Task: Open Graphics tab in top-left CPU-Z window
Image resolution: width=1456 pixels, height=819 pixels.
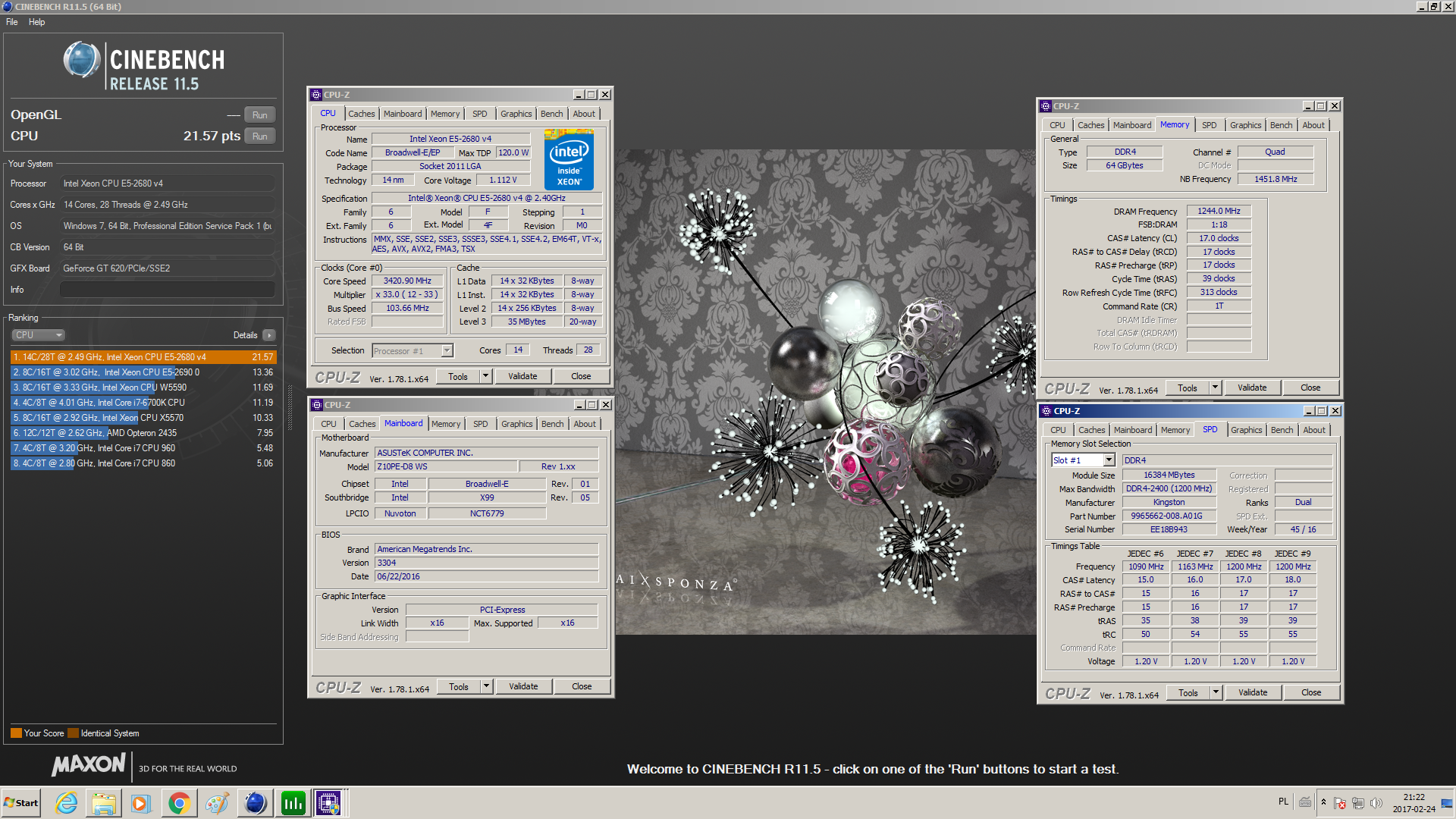Action: [x=516, y=114]
